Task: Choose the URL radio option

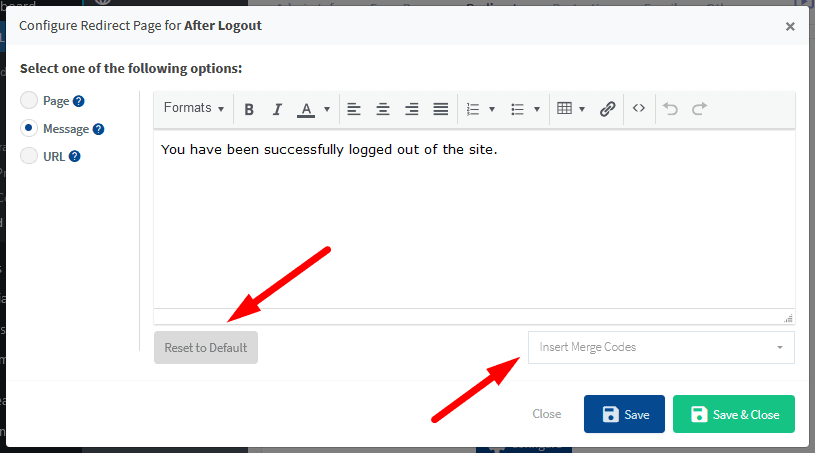Action: click(29, 156)
